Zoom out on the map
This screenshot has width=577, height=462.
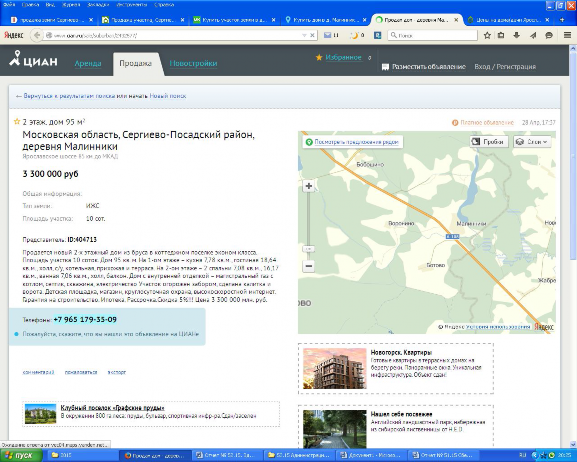pos(309,266)
